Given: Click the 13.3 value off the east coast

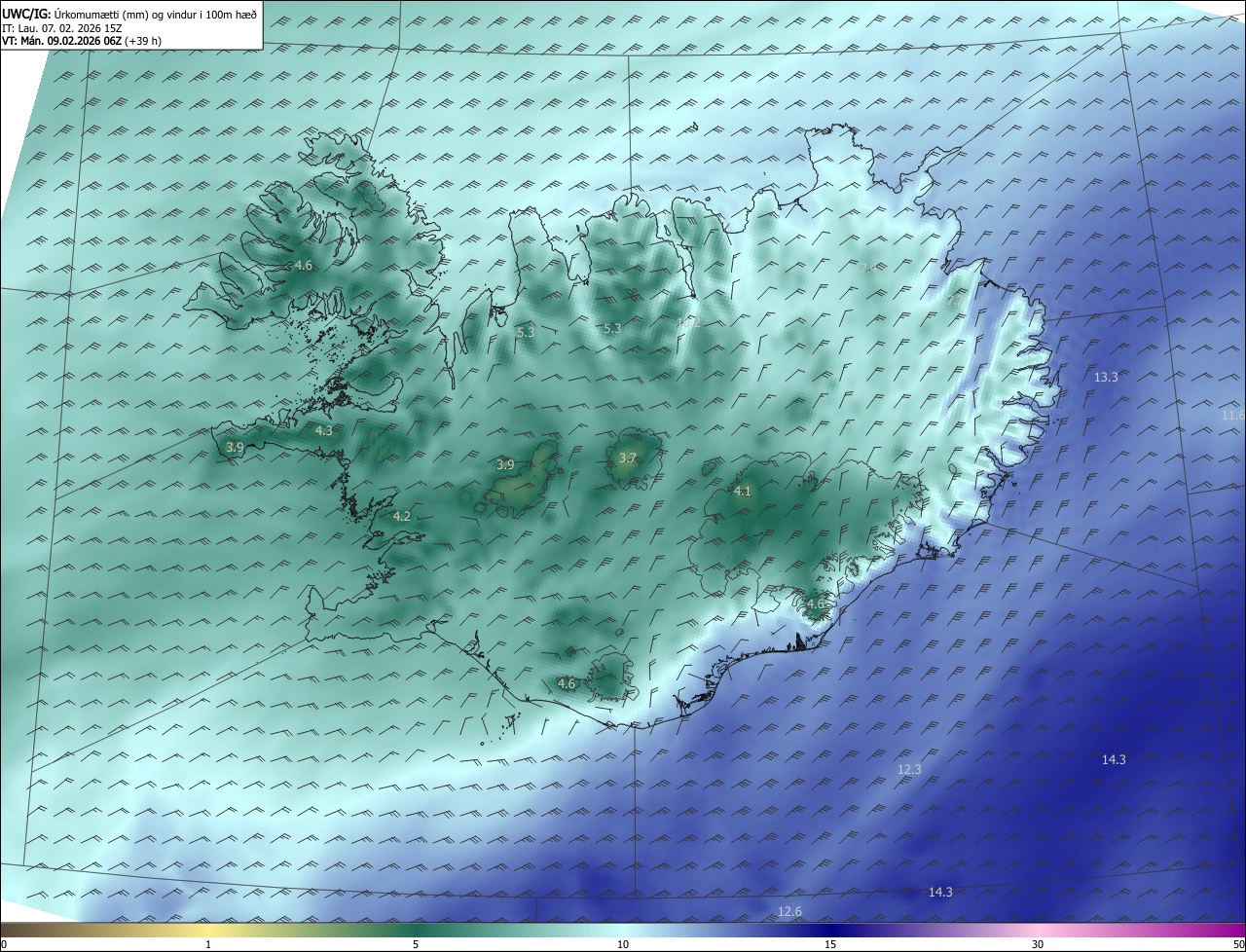Looking at the screenshot, I should (1106, 377).
